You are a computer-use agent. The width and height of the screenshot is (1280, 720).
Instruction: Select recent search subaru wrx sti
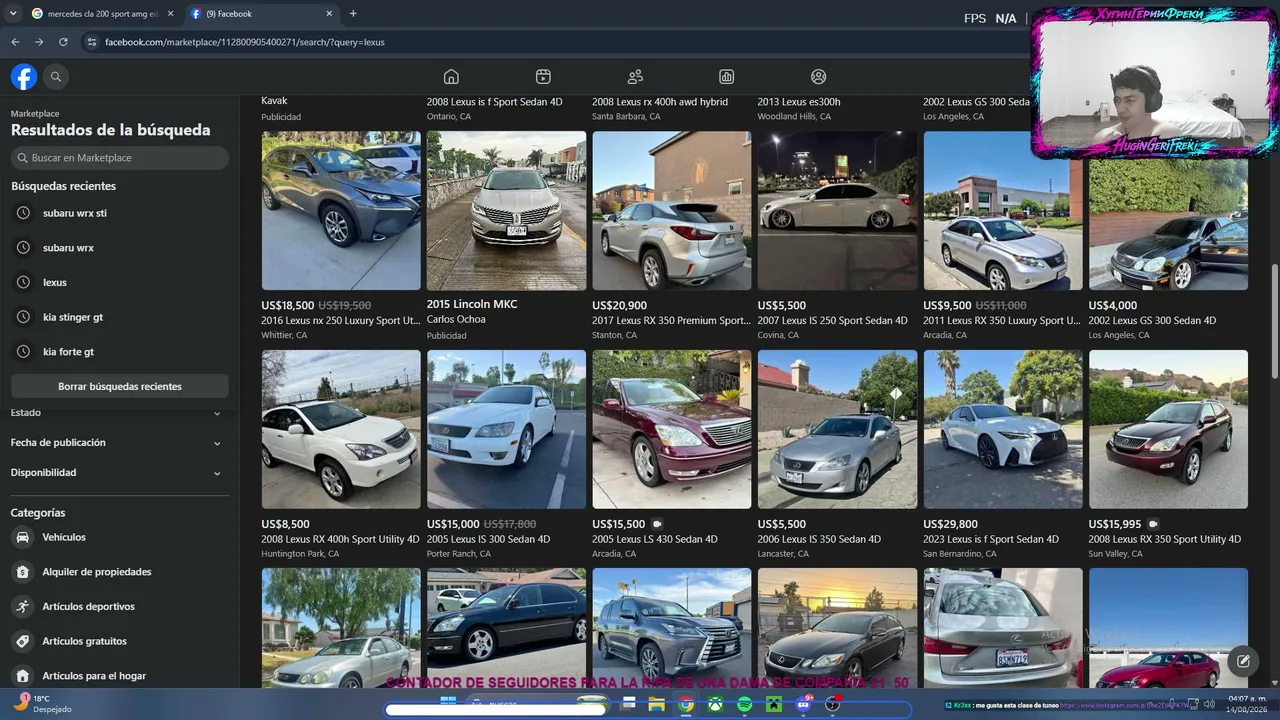[119, 213]
